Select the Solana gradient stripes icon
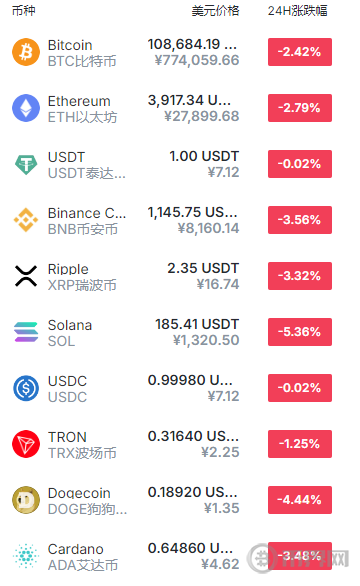The width and height of the screenshot is (360, 586). [26, 332]
